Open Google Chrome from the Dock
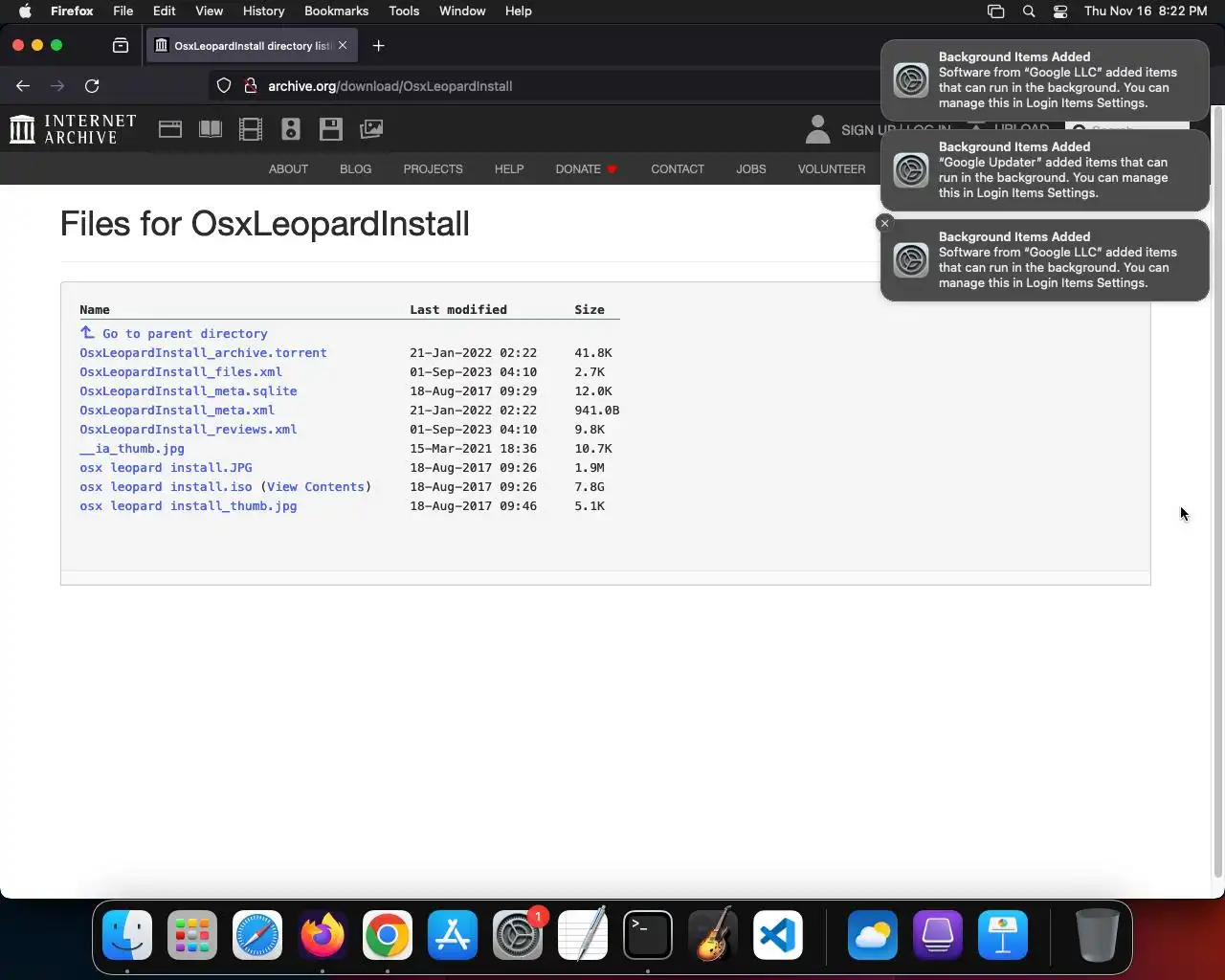Image resolution: width=1225 pixels, height=980 pixels. pyautogui.click(x=388, y=935)
